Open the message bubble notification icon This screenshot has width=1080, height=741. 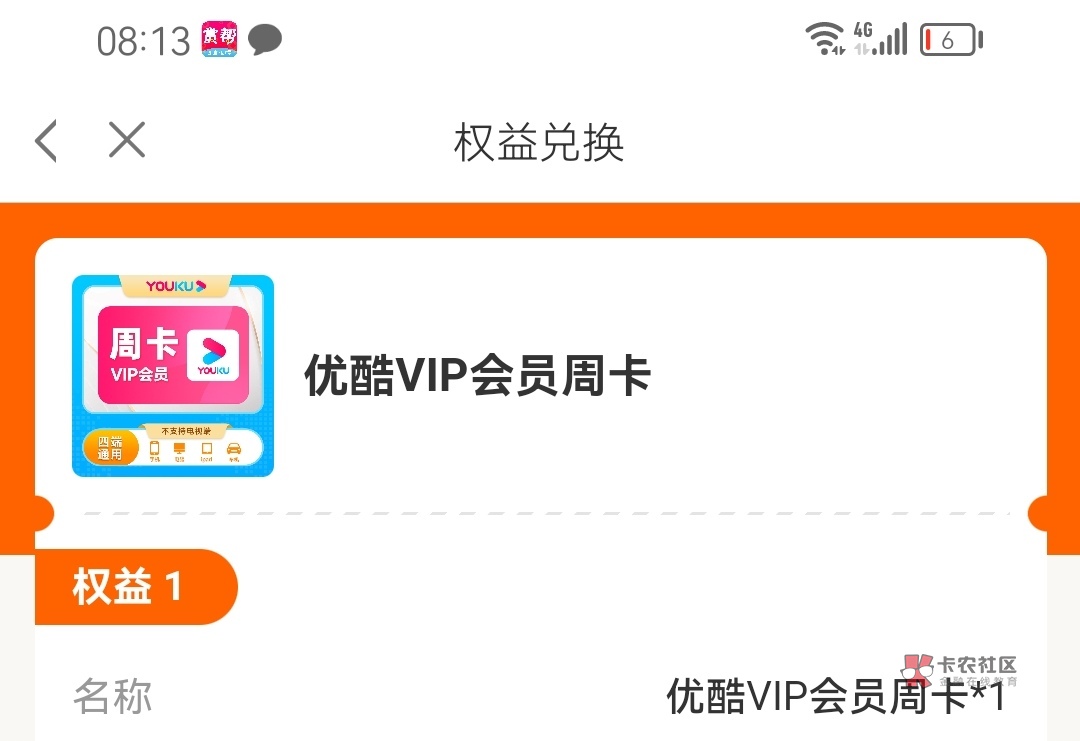click(265, 39)
